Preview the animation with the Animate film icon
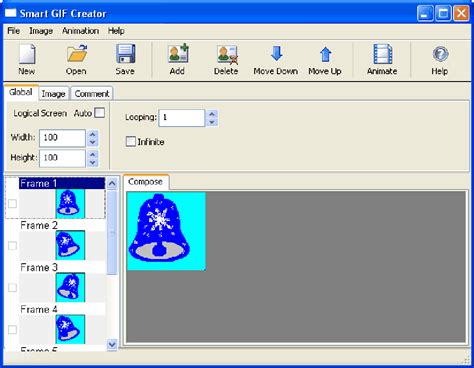This screenshot has width=474, height=368. click(x=382, y=54)
